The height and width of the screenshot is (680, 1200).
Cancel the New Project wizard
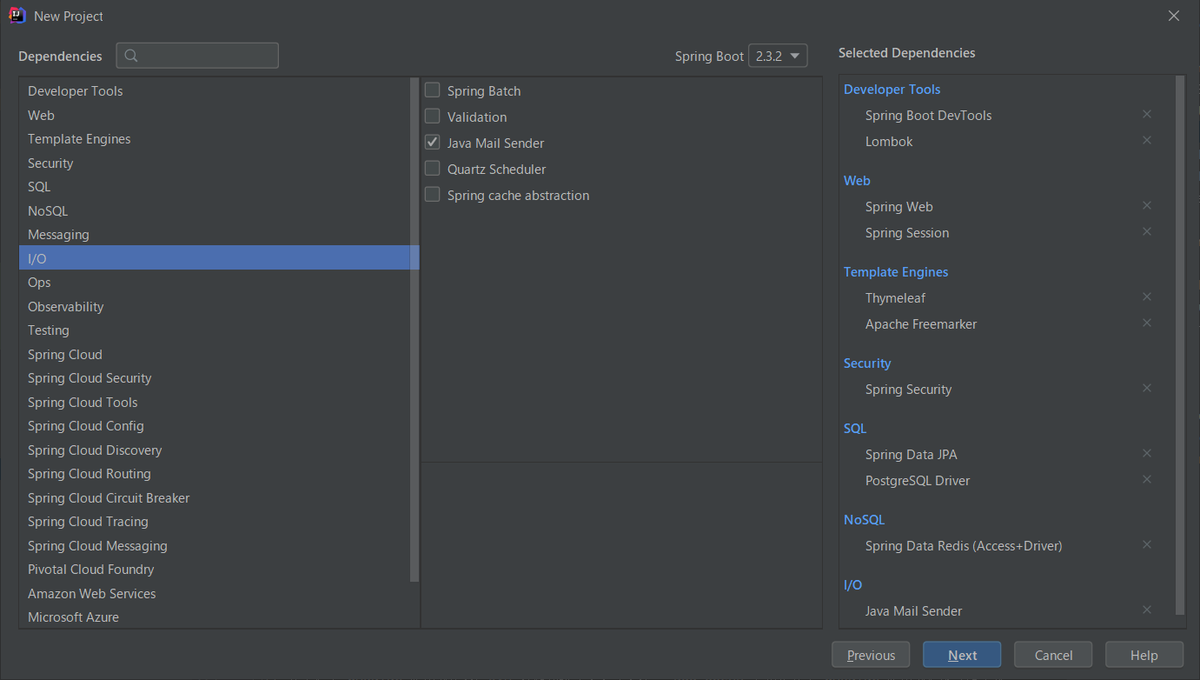point(1053,655)
